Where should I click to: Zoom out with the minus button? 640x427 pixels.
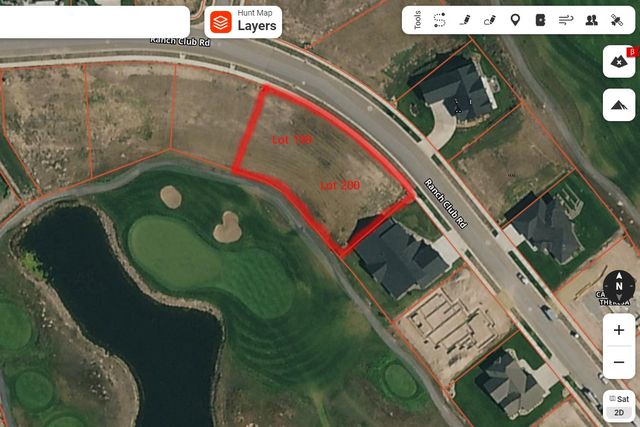tap(619, 363)
